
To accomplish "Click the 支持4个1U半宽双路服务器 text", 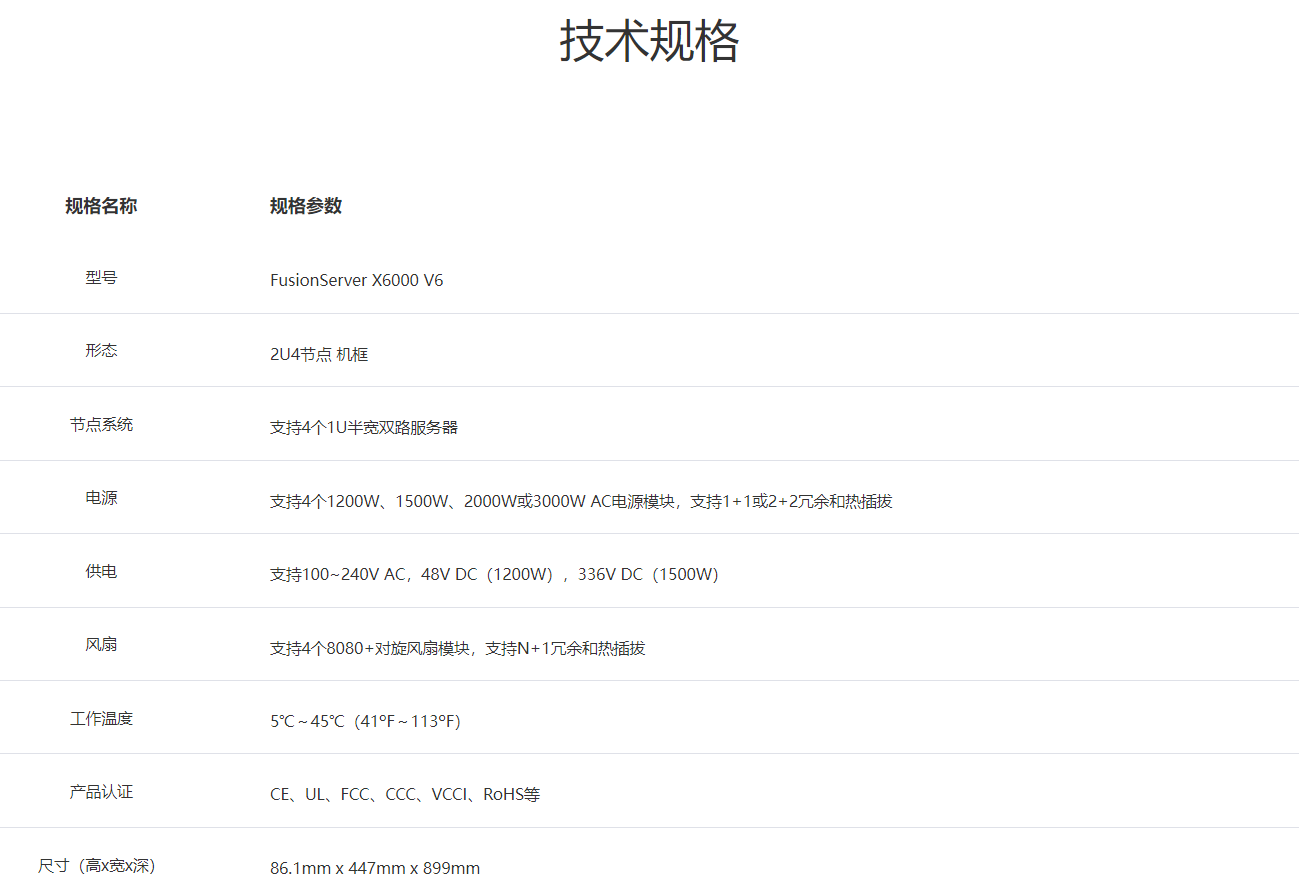I will [x=364, y=428].
